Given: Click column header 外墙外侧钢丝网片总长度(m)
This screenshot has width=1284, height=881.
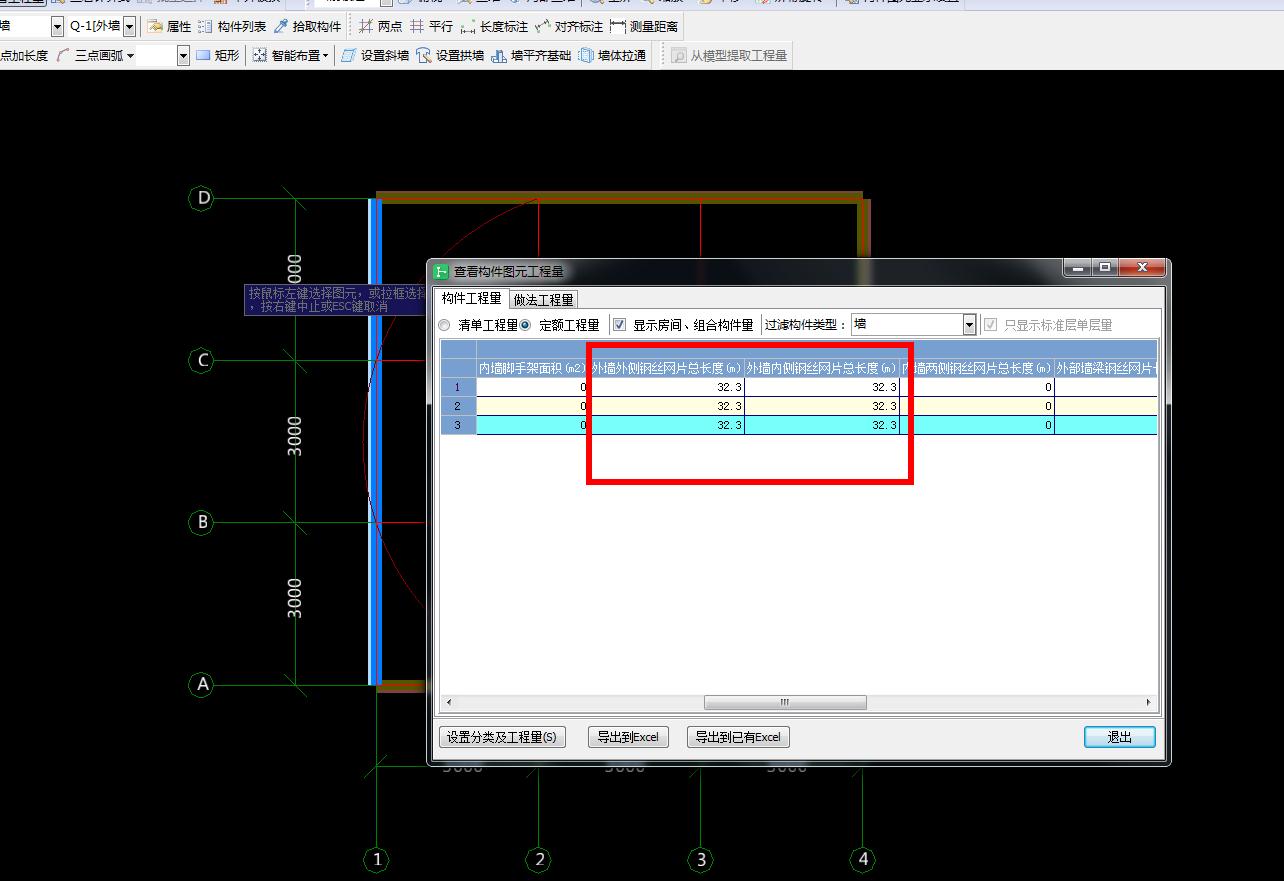Looking at the screenshot, I should pos(667,368).
